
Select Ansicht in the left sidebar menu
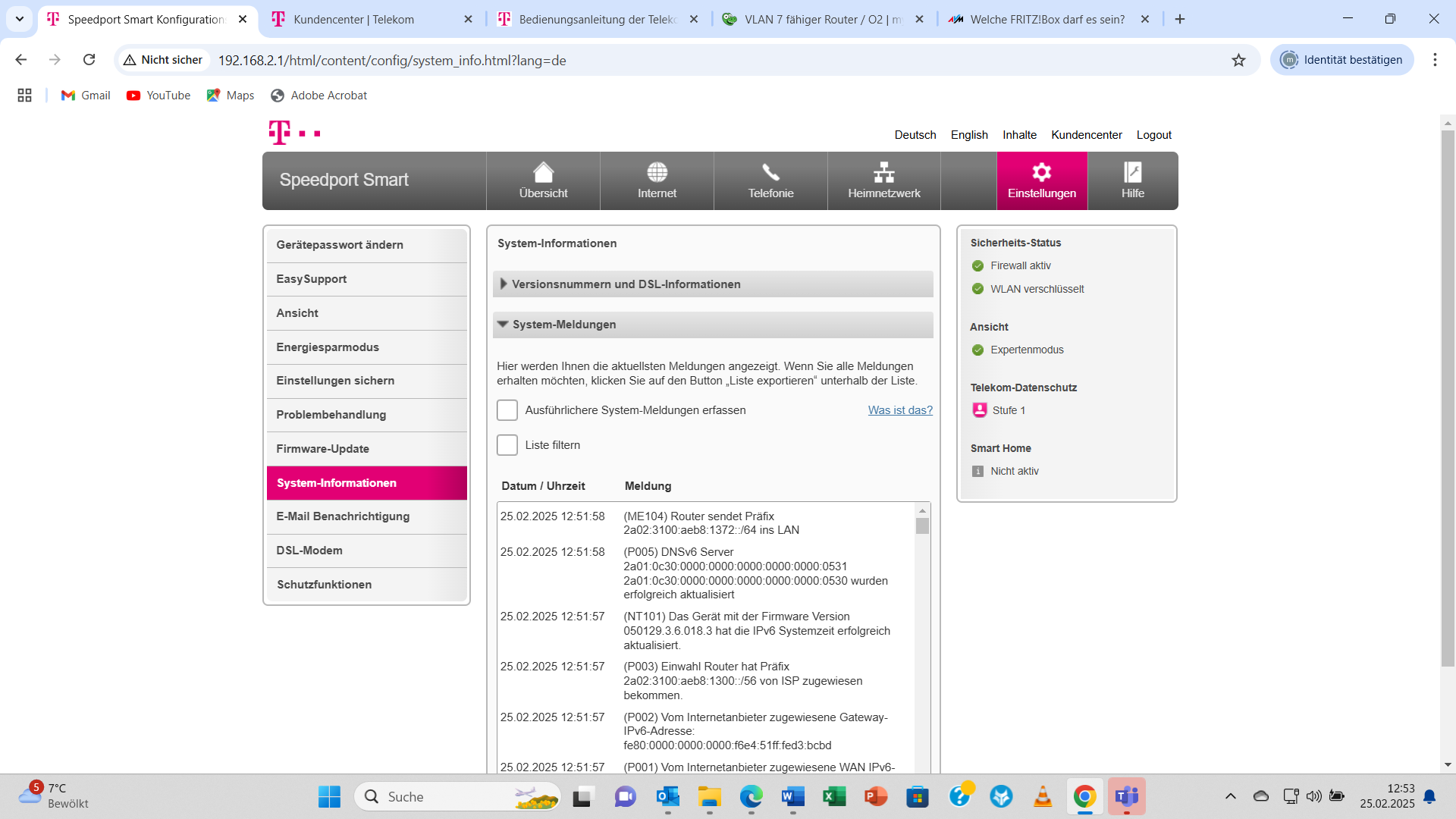click(367, 313)
